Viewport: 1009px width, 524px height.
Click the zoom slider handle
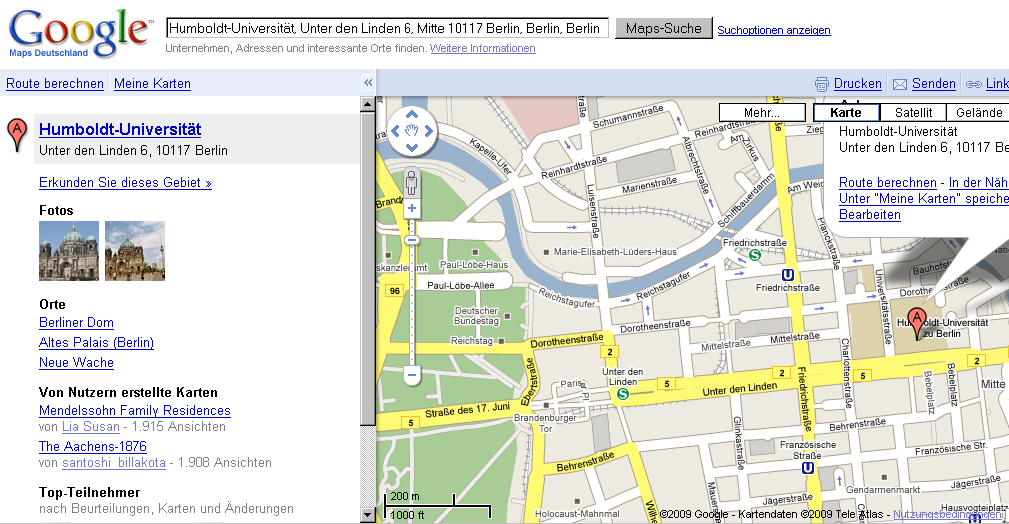412,240
